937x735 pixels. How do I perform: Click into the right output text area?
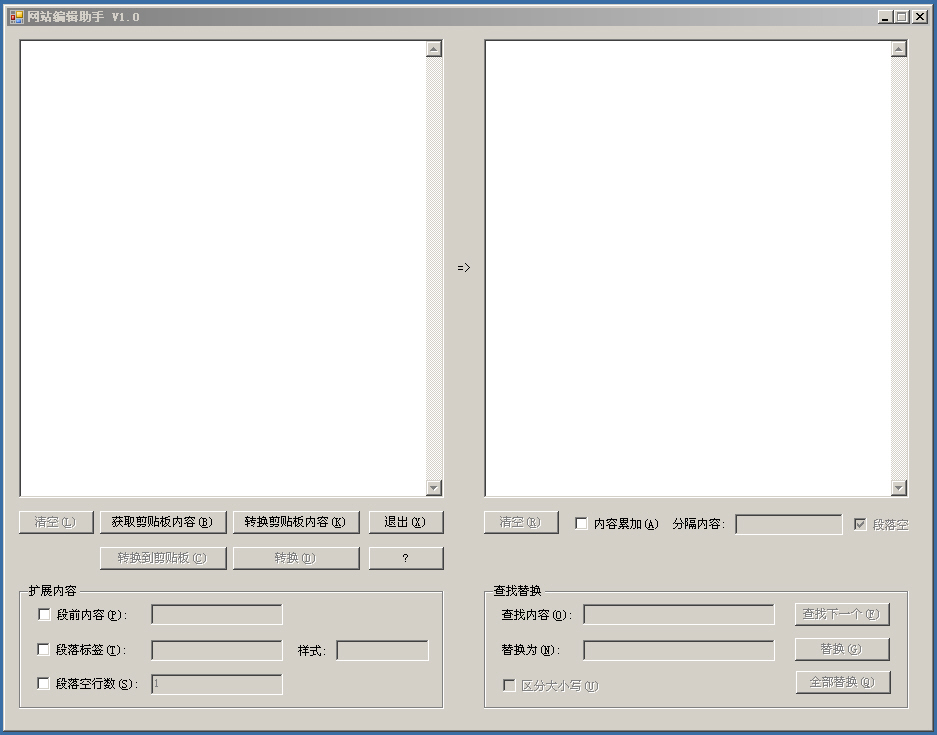point(688,268)
